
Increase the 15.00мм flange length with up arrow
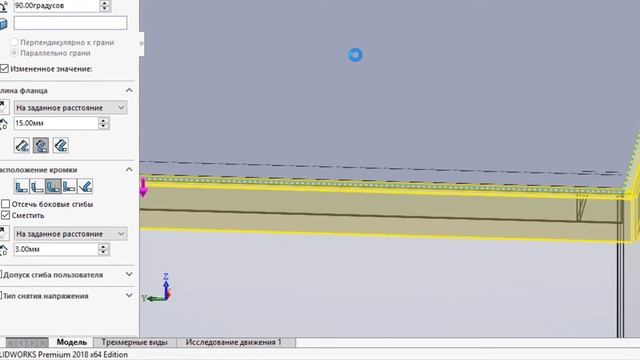click(x=104, y=120)
